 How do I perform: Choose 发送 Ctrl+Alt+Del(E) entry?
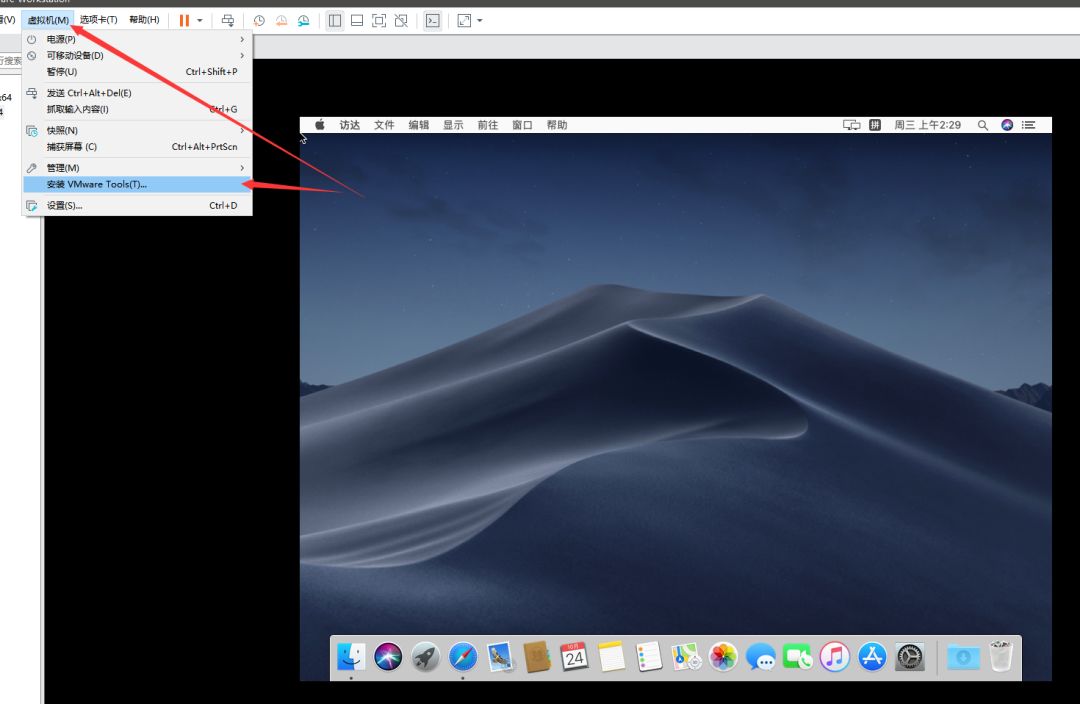tap(138, 93)
